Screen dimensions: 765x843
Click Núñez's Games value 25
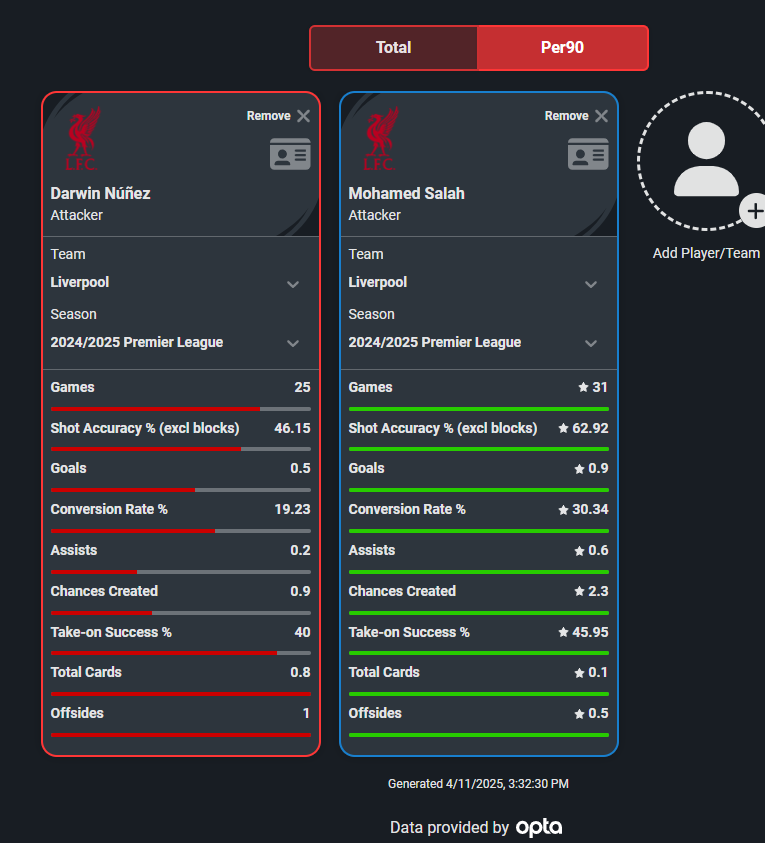tap(302, 387)
